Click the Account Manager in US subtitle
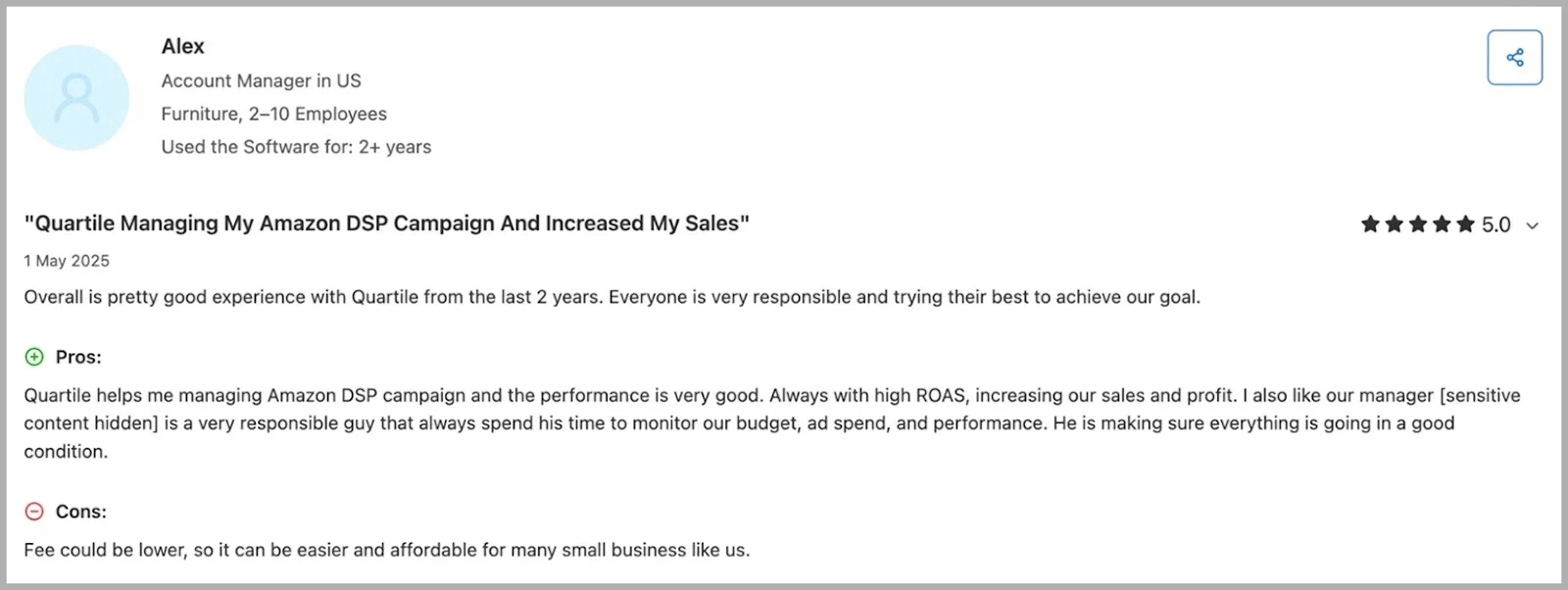1568x590 pixels. (261, 80)
